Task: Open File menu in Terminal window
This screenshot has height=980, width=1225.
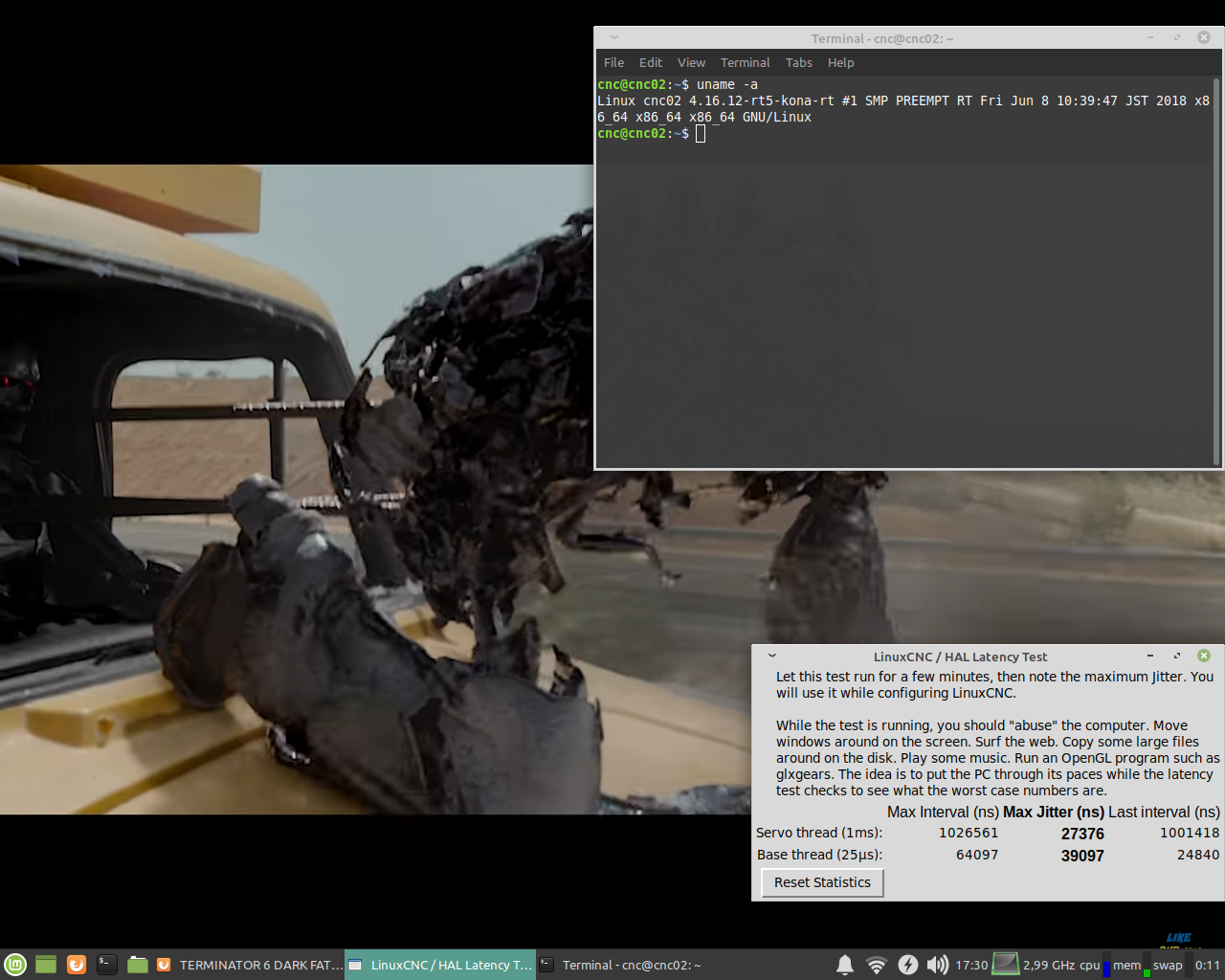Action: [613, 62]
